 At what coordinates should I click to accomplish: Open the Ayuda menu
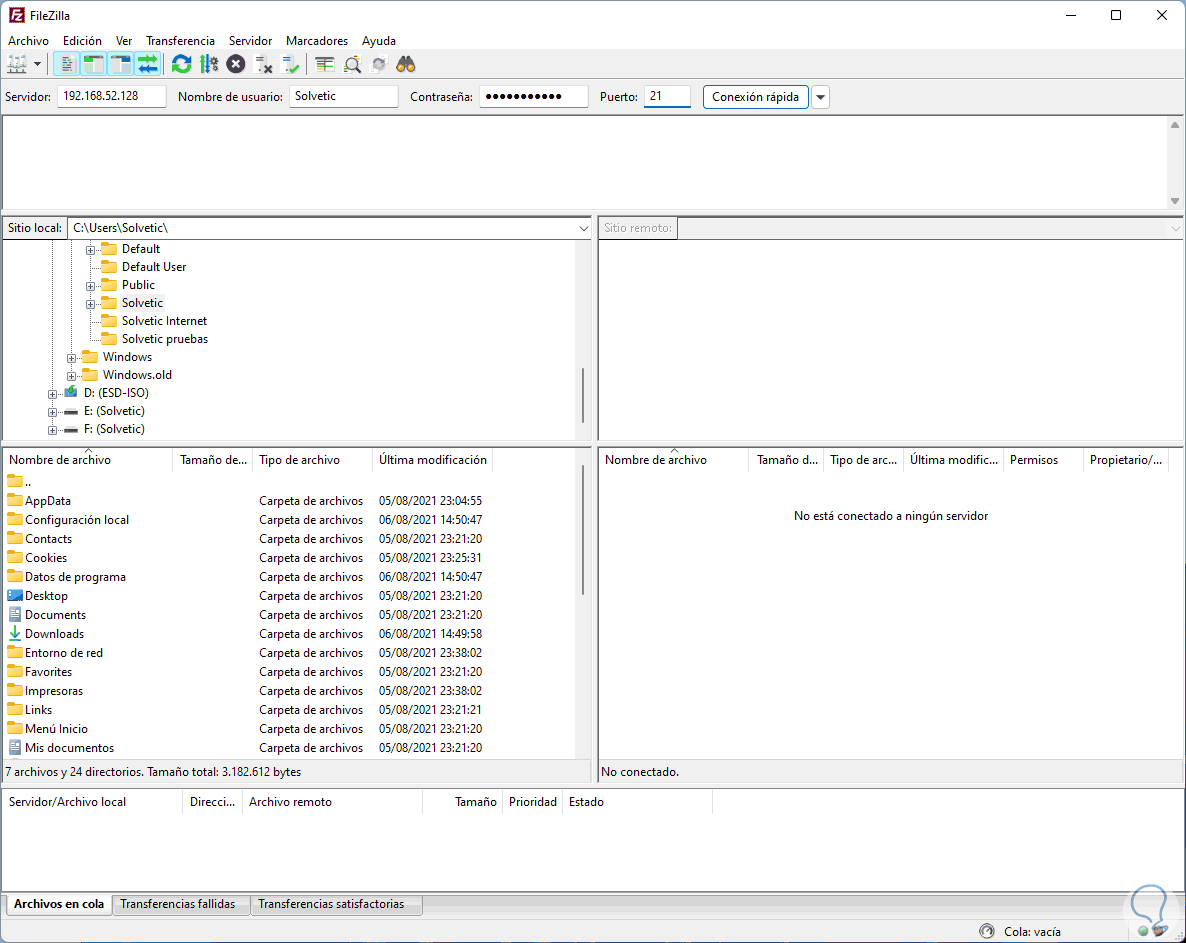[x=379, y=41]
